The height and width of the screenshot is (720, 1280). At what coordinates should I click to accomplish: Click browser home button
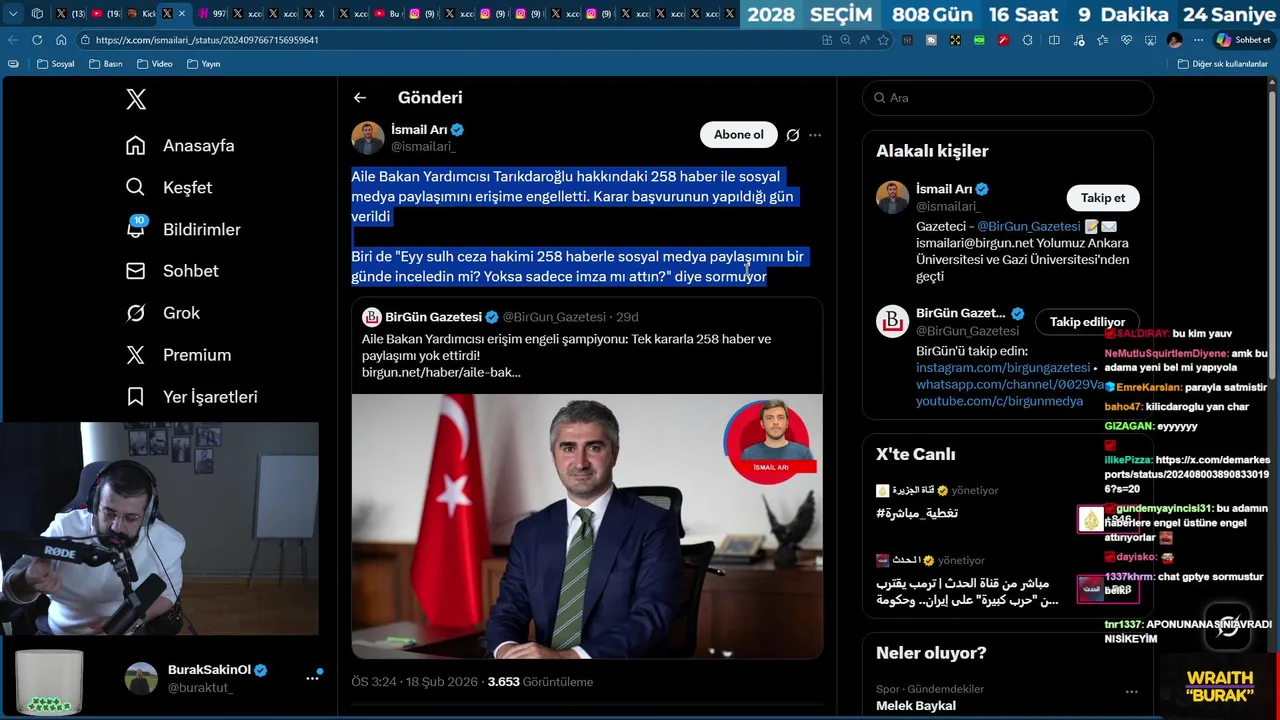[61, 40]
